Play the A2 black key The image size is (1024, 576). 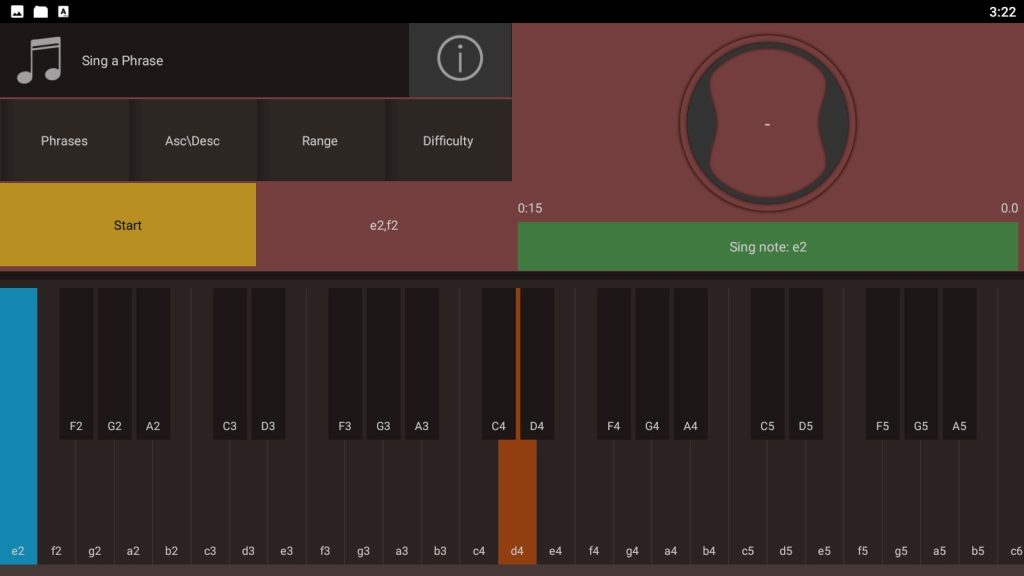click(x=153, y=363)
